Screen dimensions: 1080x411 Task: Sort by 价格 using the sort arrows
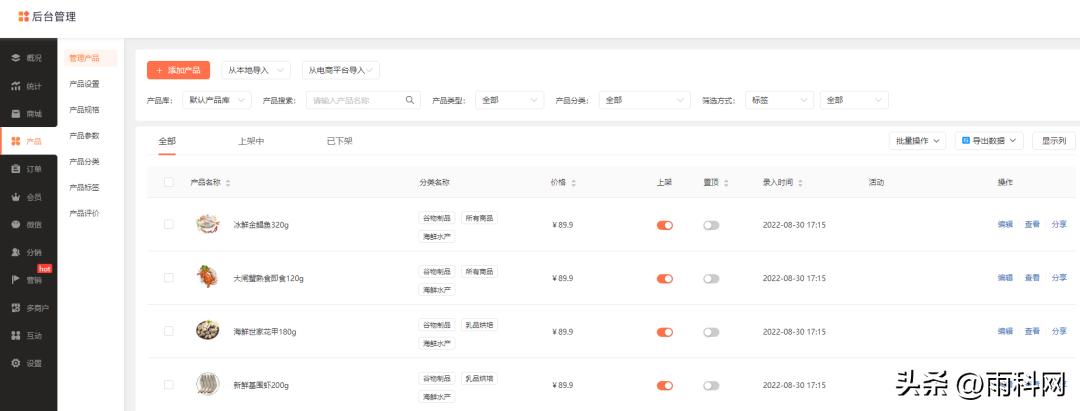[573, 183]
